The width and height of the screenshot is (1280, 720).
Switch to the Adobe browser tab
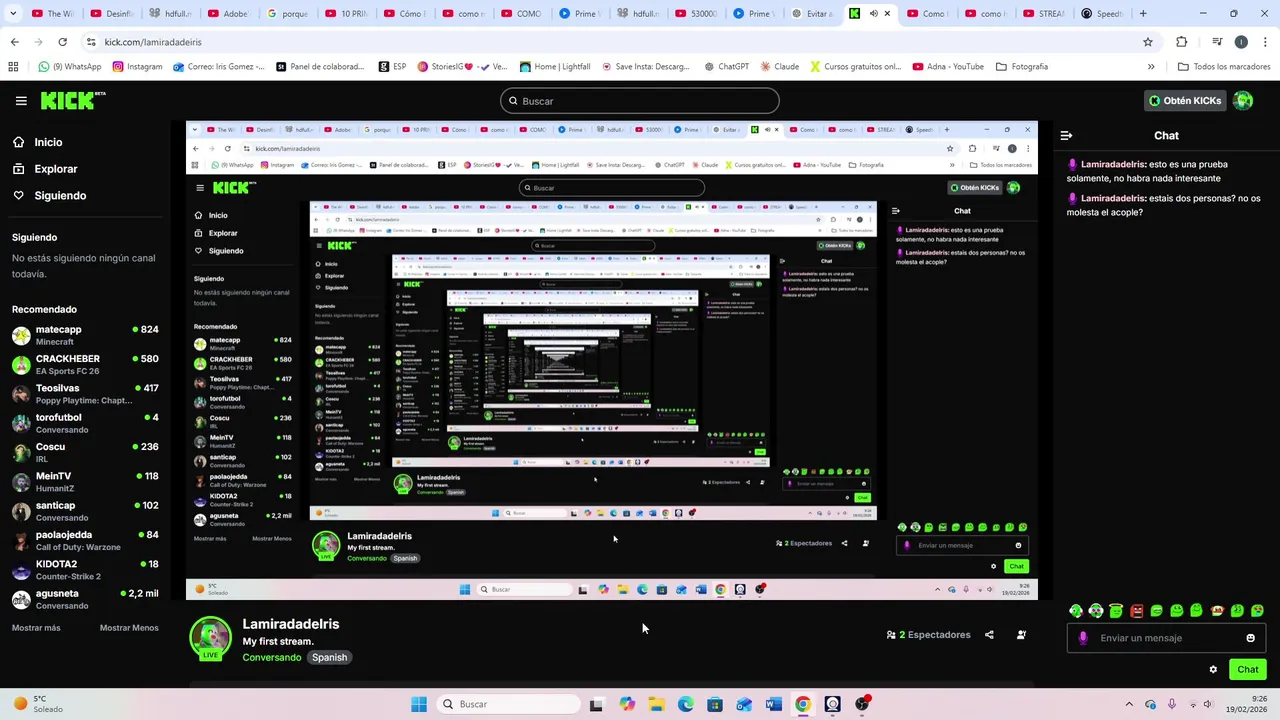click(230, 14)
